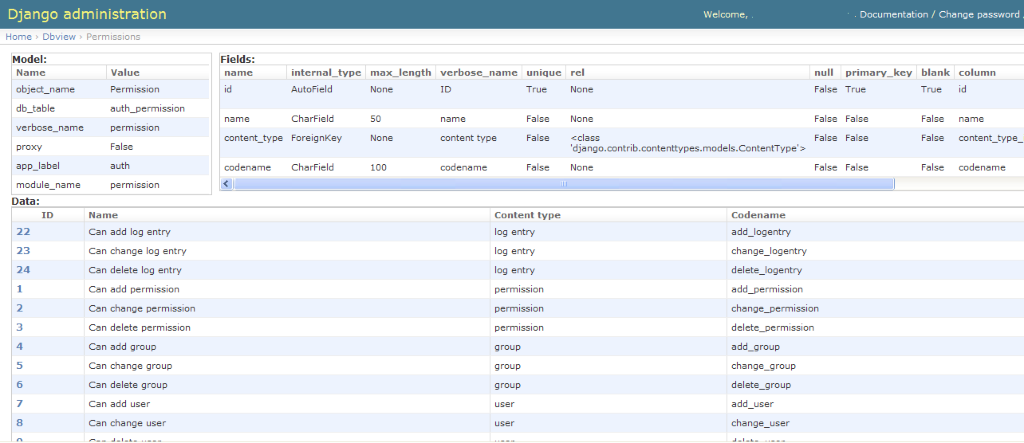
Task: Click the Change password link
Action: [977, 15]
